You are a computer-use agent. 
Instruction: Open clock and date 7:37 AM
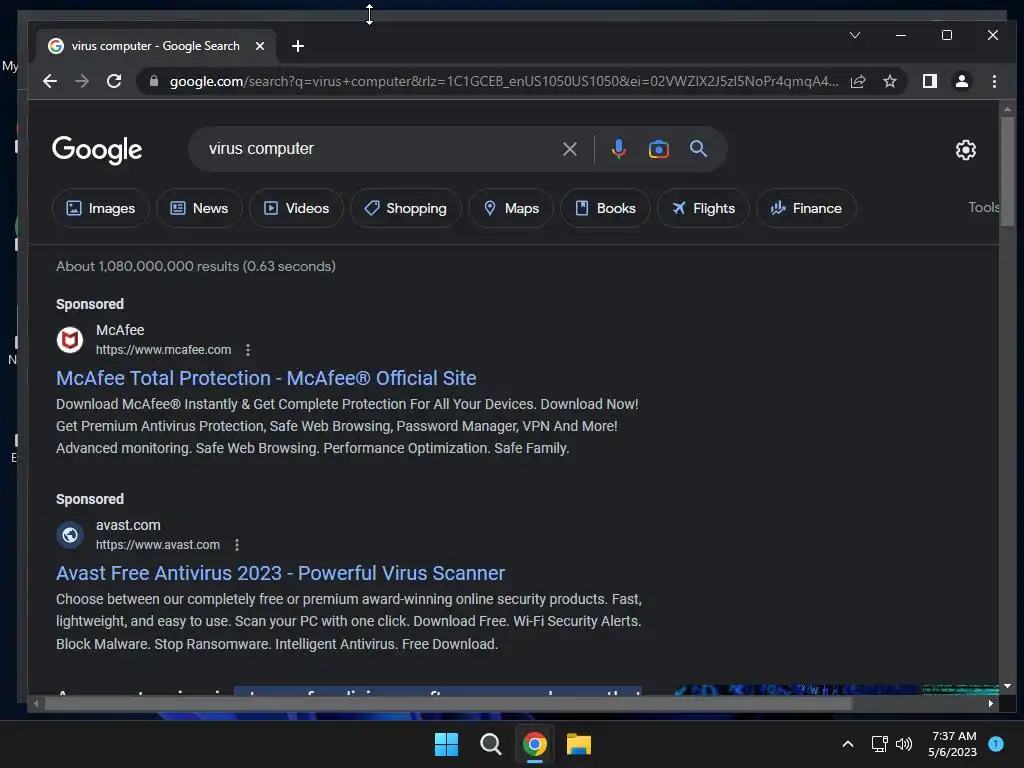[953, 744]
